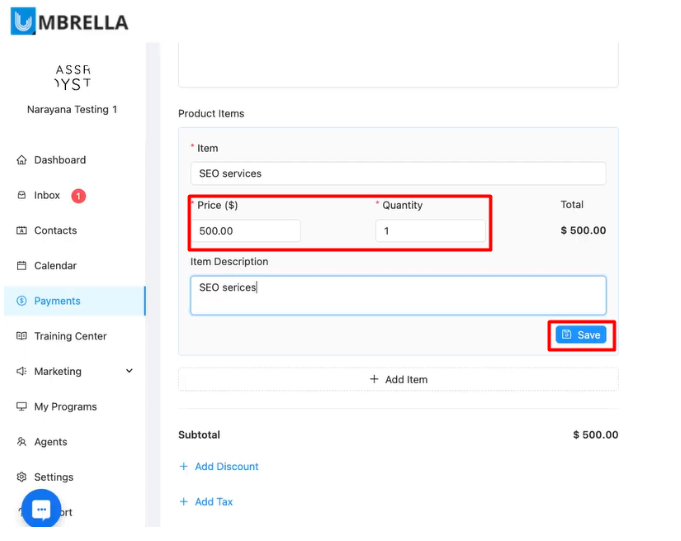The width and height of the screenshot is (681, 541).
Task: Click the Add Tax link
Action: pos(213,502)
